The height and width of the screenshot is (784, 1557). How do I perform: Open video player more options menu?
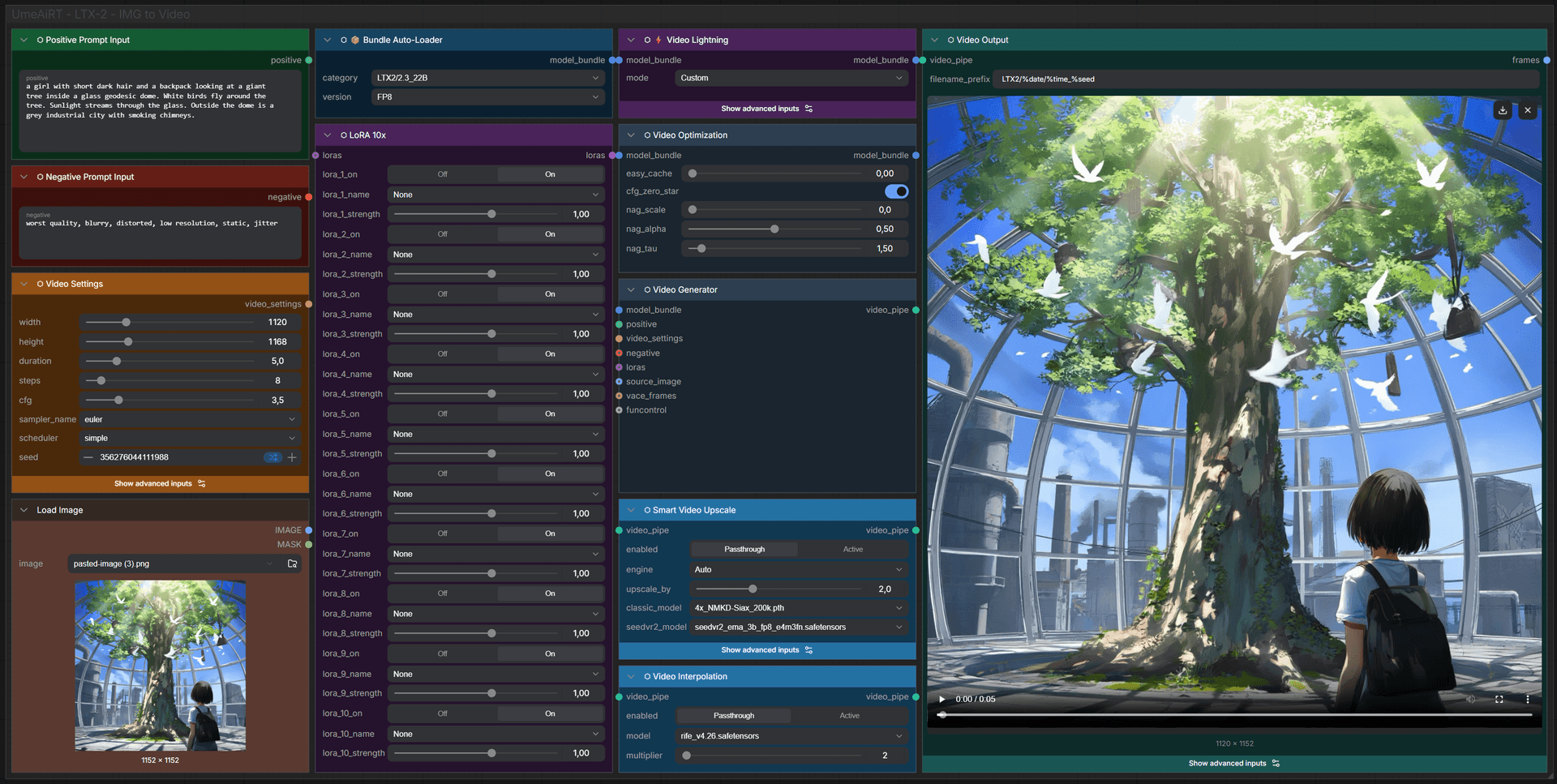point(1528,699)
